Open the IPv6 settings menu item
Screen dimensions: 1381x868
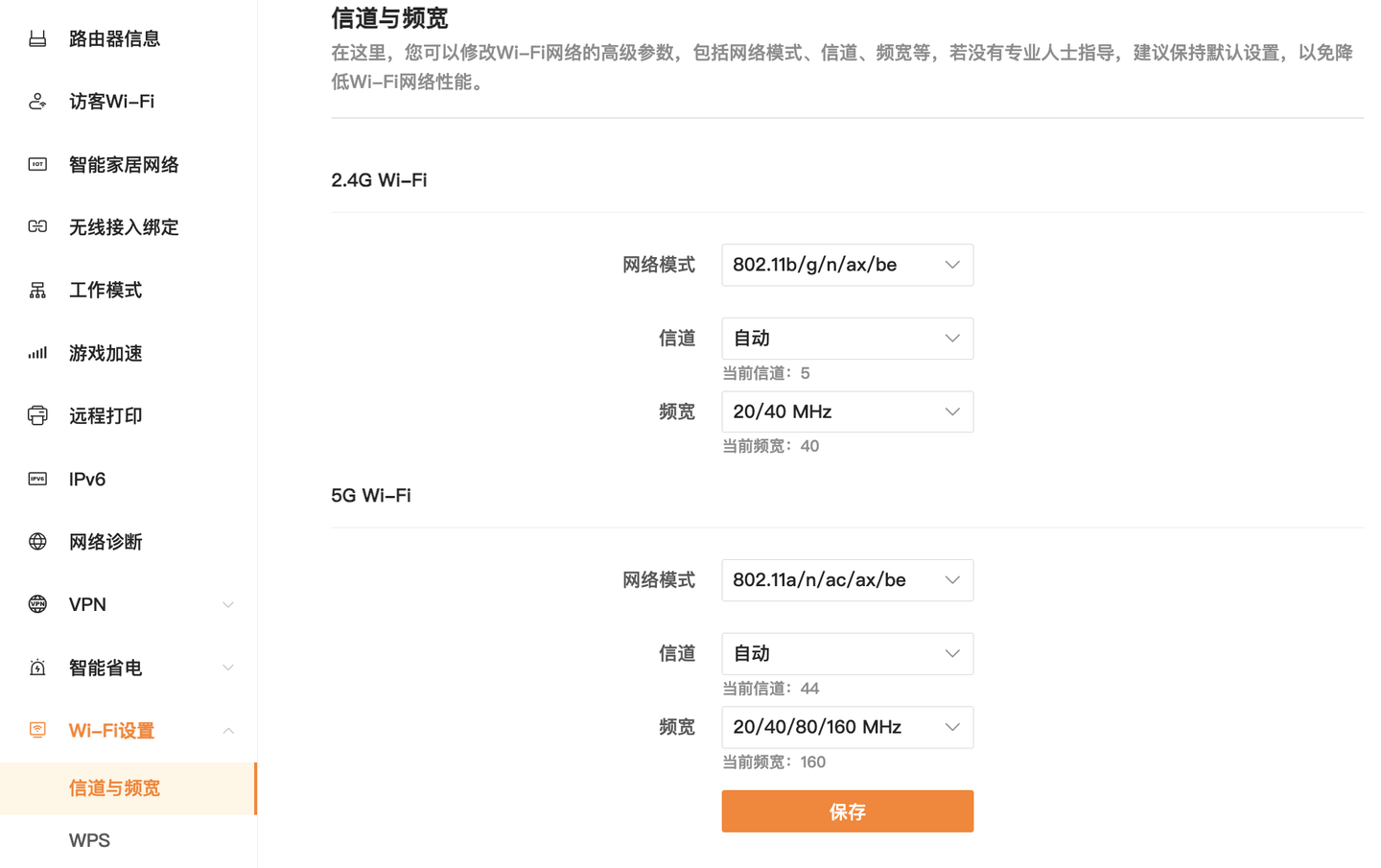[x=87, y=479]
